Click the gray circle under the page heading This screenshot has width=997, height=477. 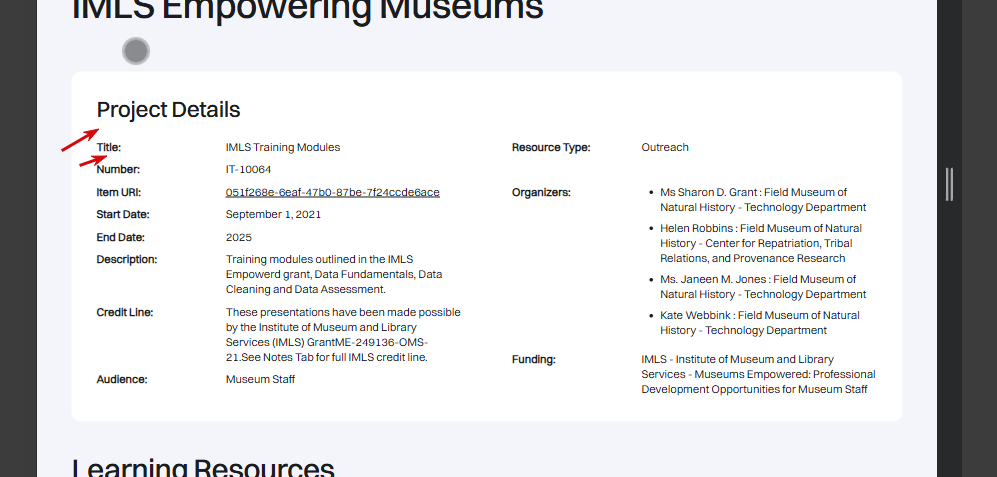pos(136,51)
